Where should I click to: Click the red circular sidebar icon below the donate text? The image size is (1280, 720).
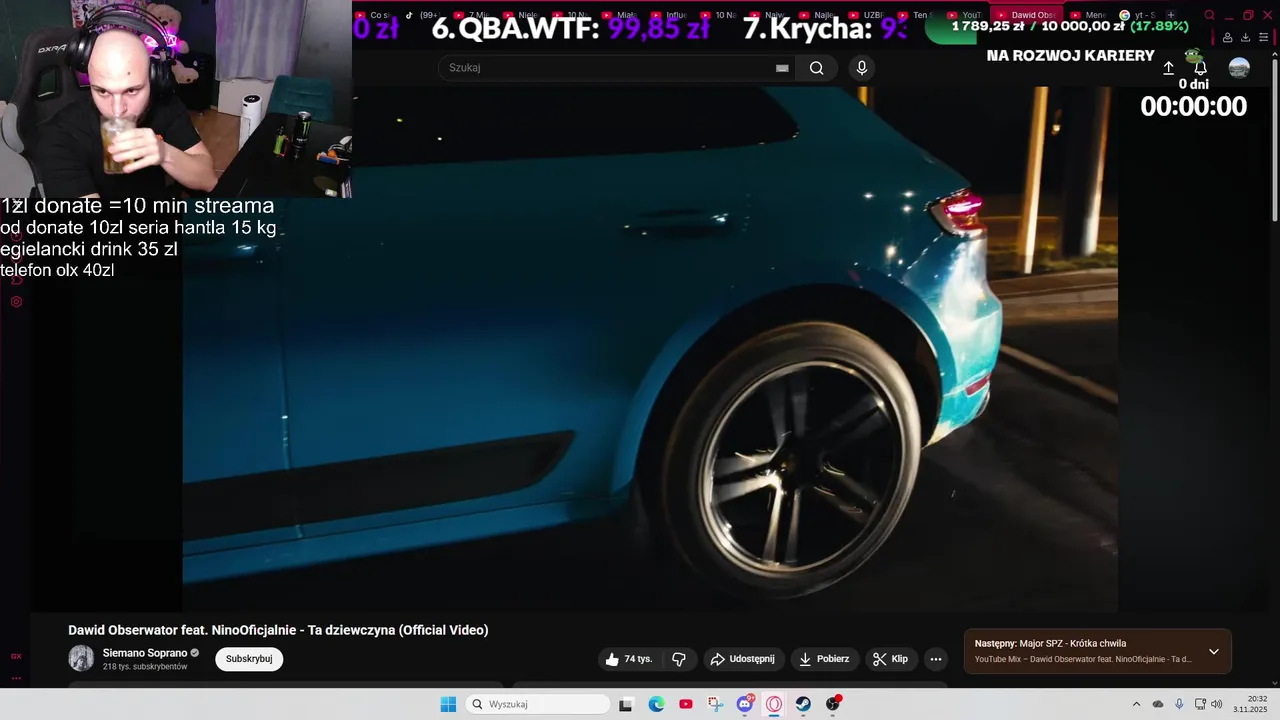(x=16, y=301)
